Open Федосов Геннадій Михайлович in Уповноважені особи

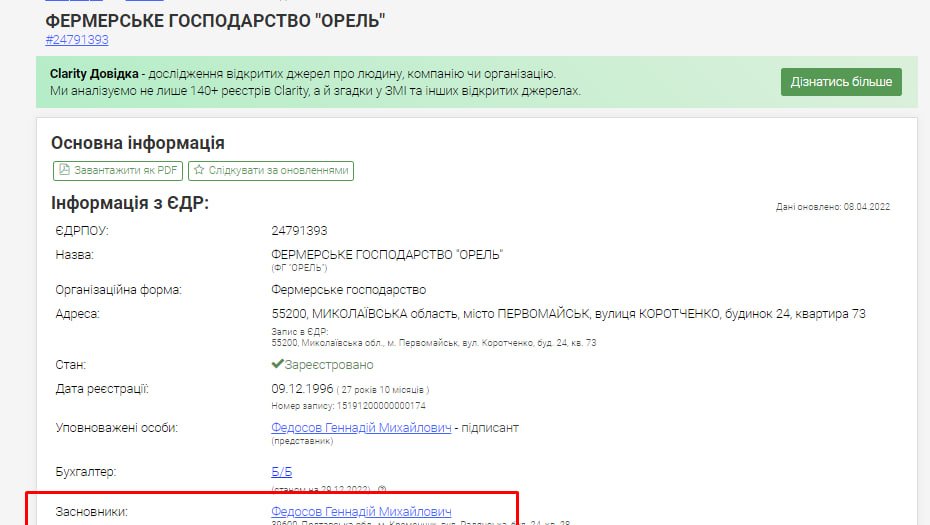(x=361, y=428)
